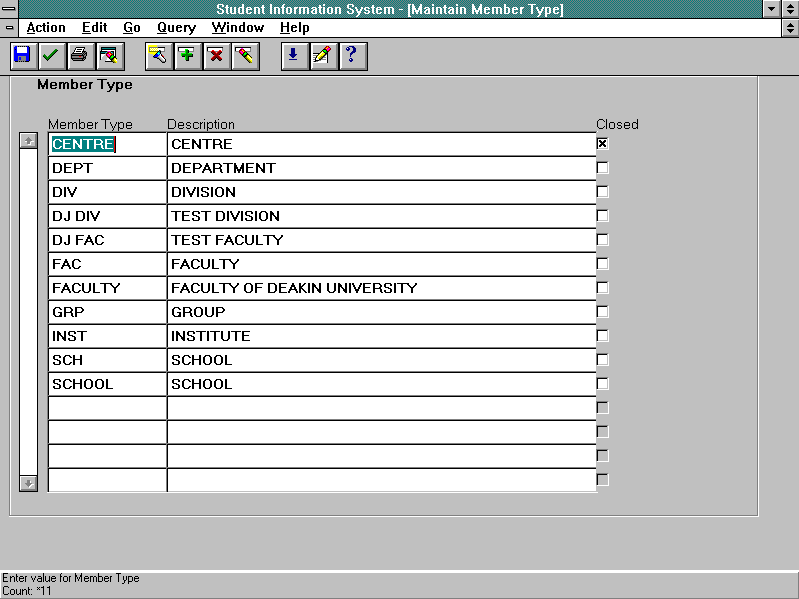This screenshot has height=599, width=799.
Task: Mark the FACULTY row as Closed
Action: 602,288
